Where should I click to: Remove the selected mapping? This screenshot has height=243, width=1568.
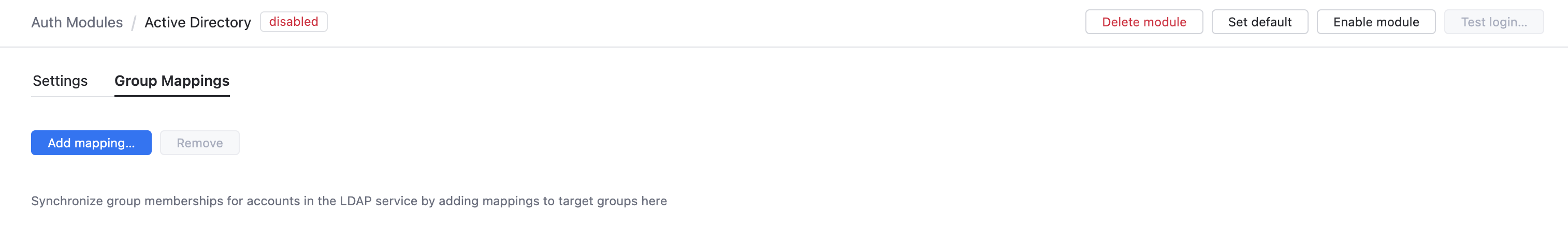point(200,143)
